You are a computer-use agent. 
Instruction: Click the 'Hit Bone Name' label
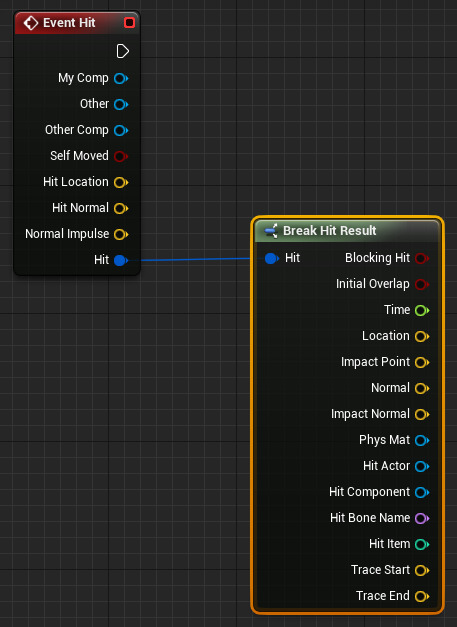[370, 518]
